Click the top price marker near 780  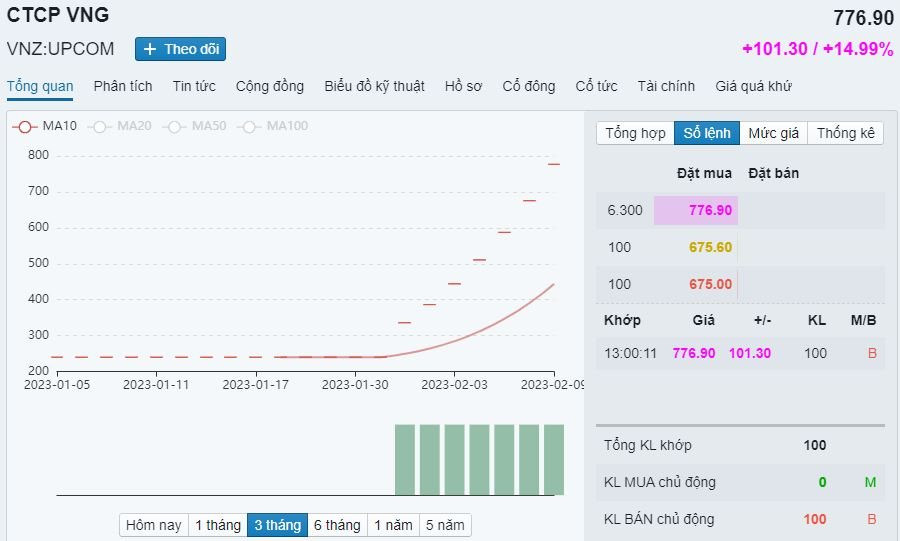click(x=554, y=164)
